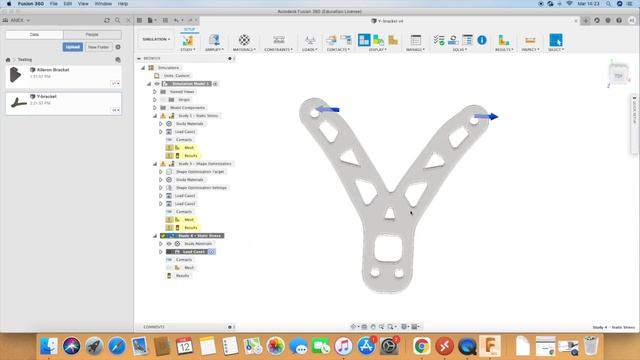640x360 pixels.
Task: Expand the Origin node
Action: point(155,100)
